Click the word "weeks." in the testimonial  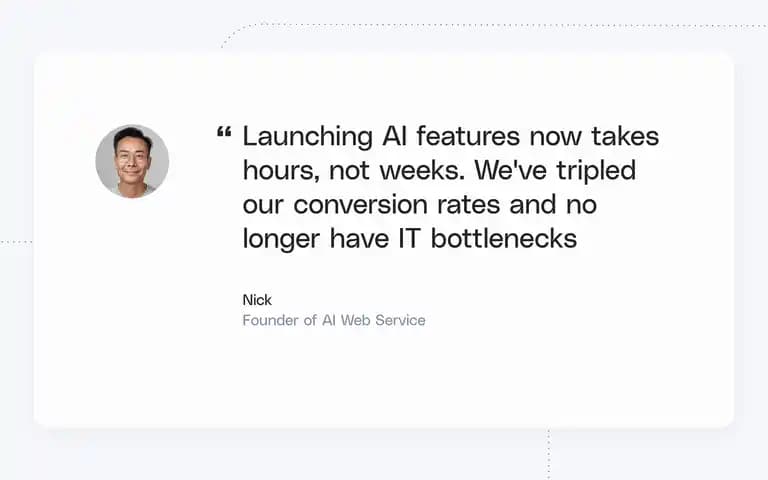[x=422, y=171]
